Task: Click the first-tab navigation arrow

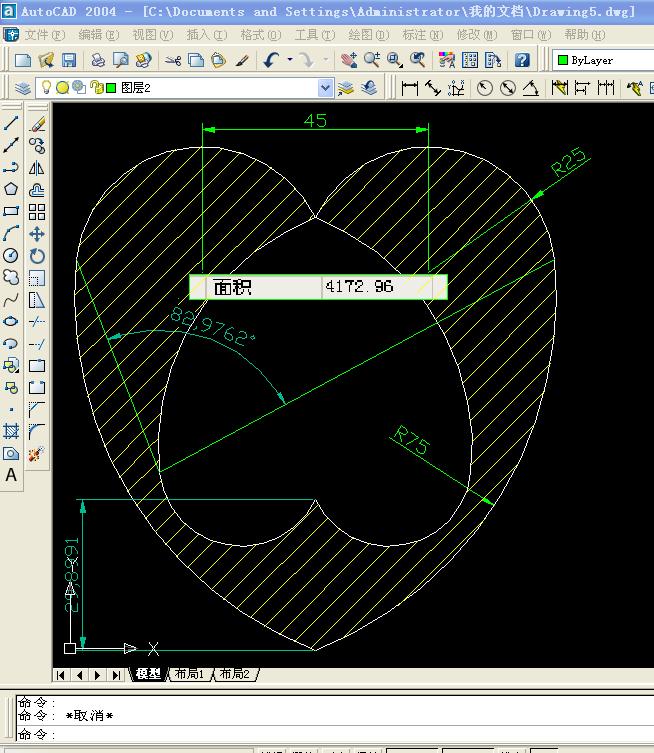Action: click(x=61, y=675)
